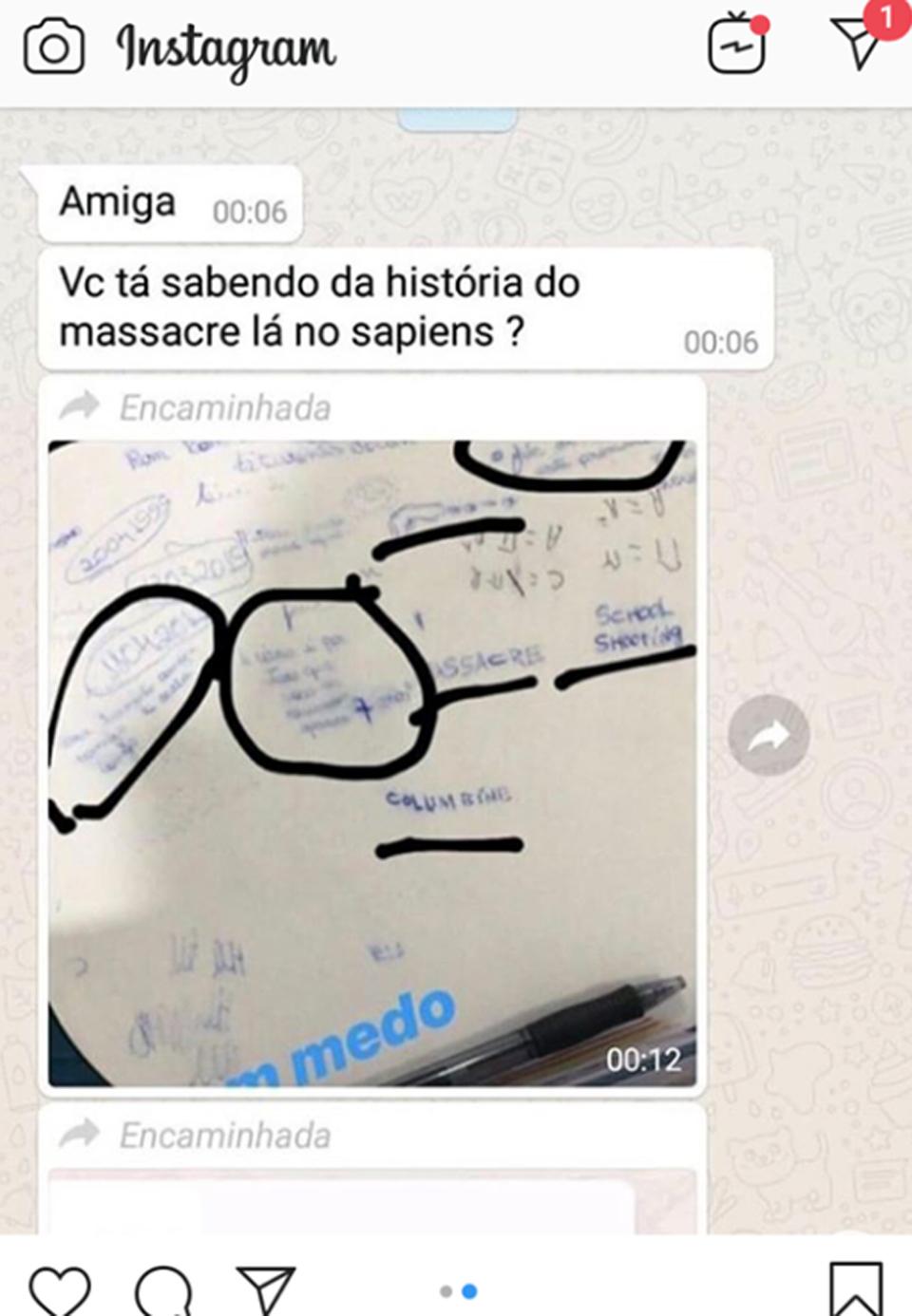Image resolution: width=912 pixels, height=1316 pixels.
Task: Tap the red notification badge showing 1
Action: tap(887, 17)
